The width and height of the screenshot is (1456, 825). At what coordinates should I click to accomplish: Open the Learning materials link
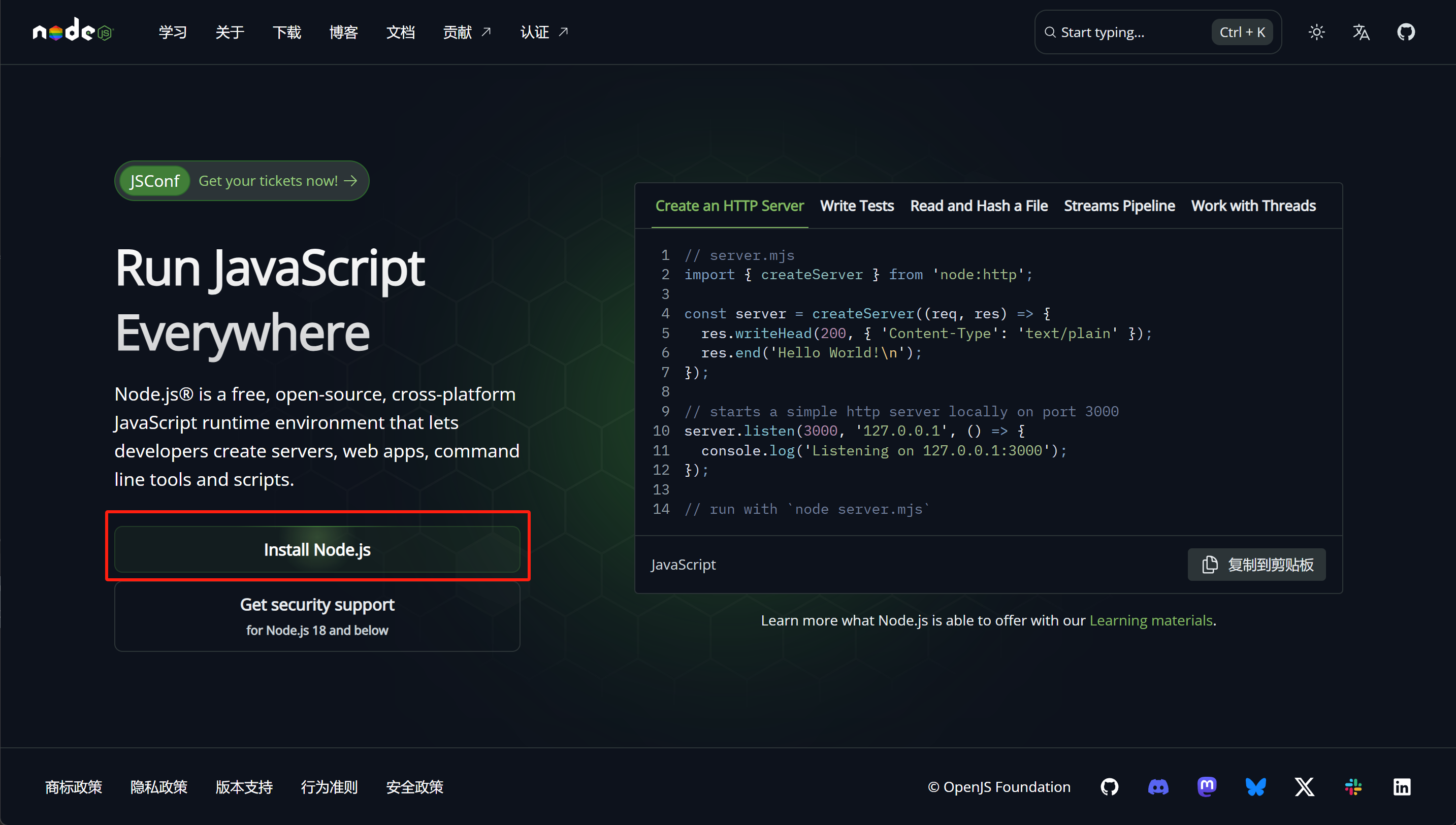(1151, 620)
